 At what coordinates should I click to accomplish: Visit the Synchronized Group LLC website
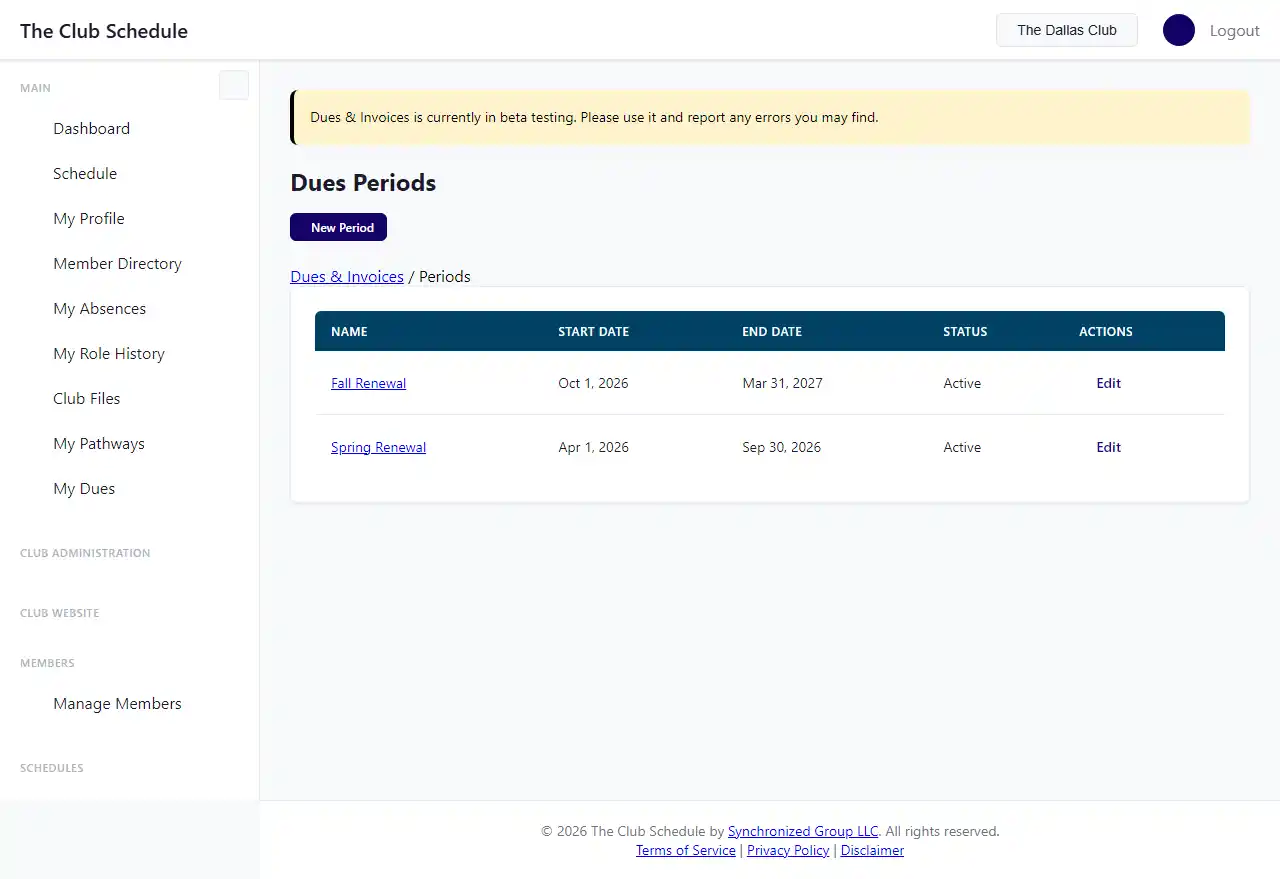coord(803,831)
